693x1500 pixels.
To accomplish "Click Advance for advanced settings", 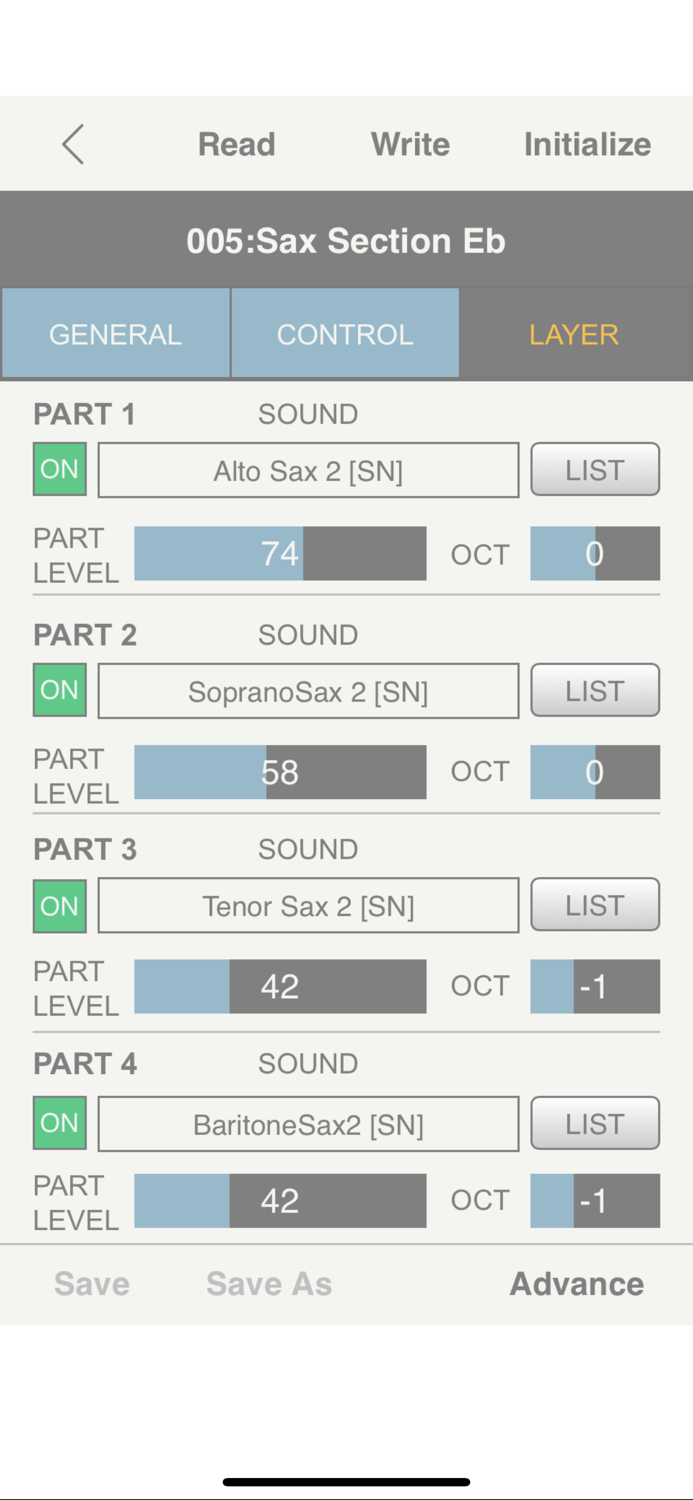I will [576, 1283].
